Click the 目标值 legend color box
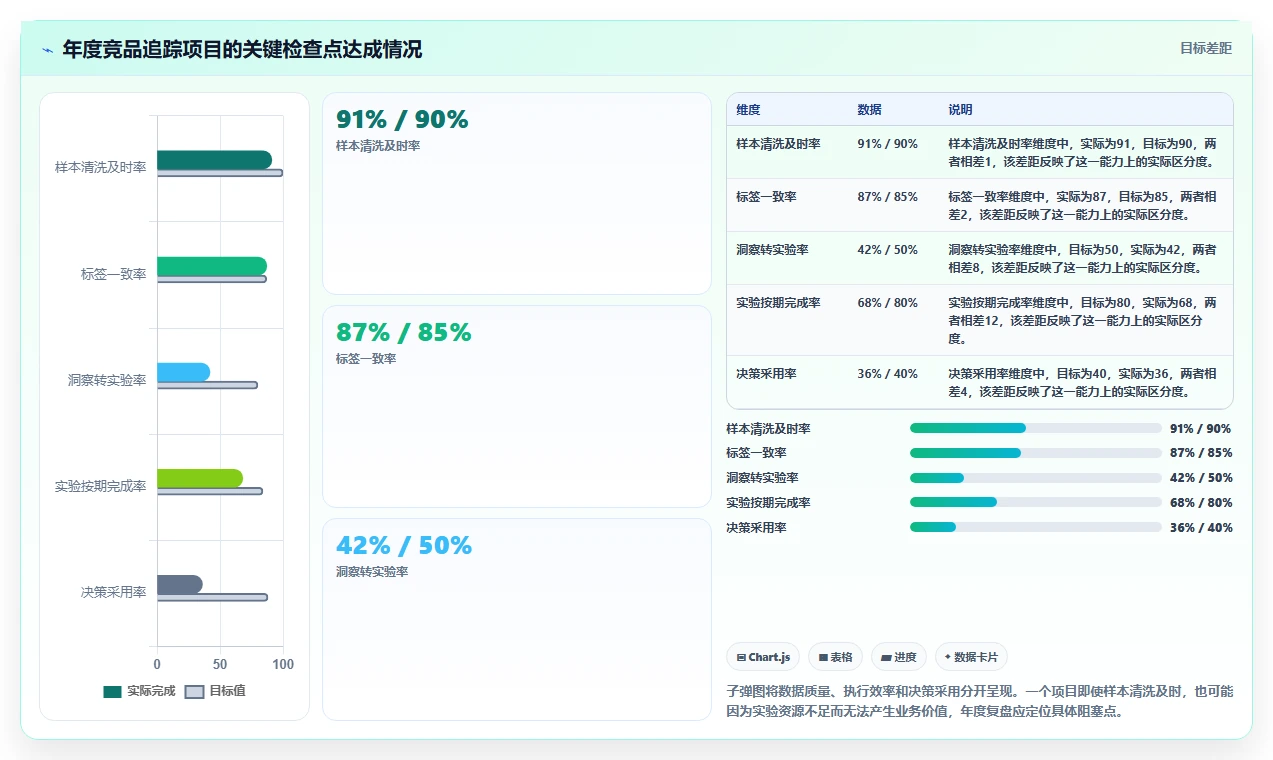The width and height of the screenshot is (1273, 760). 194,691
